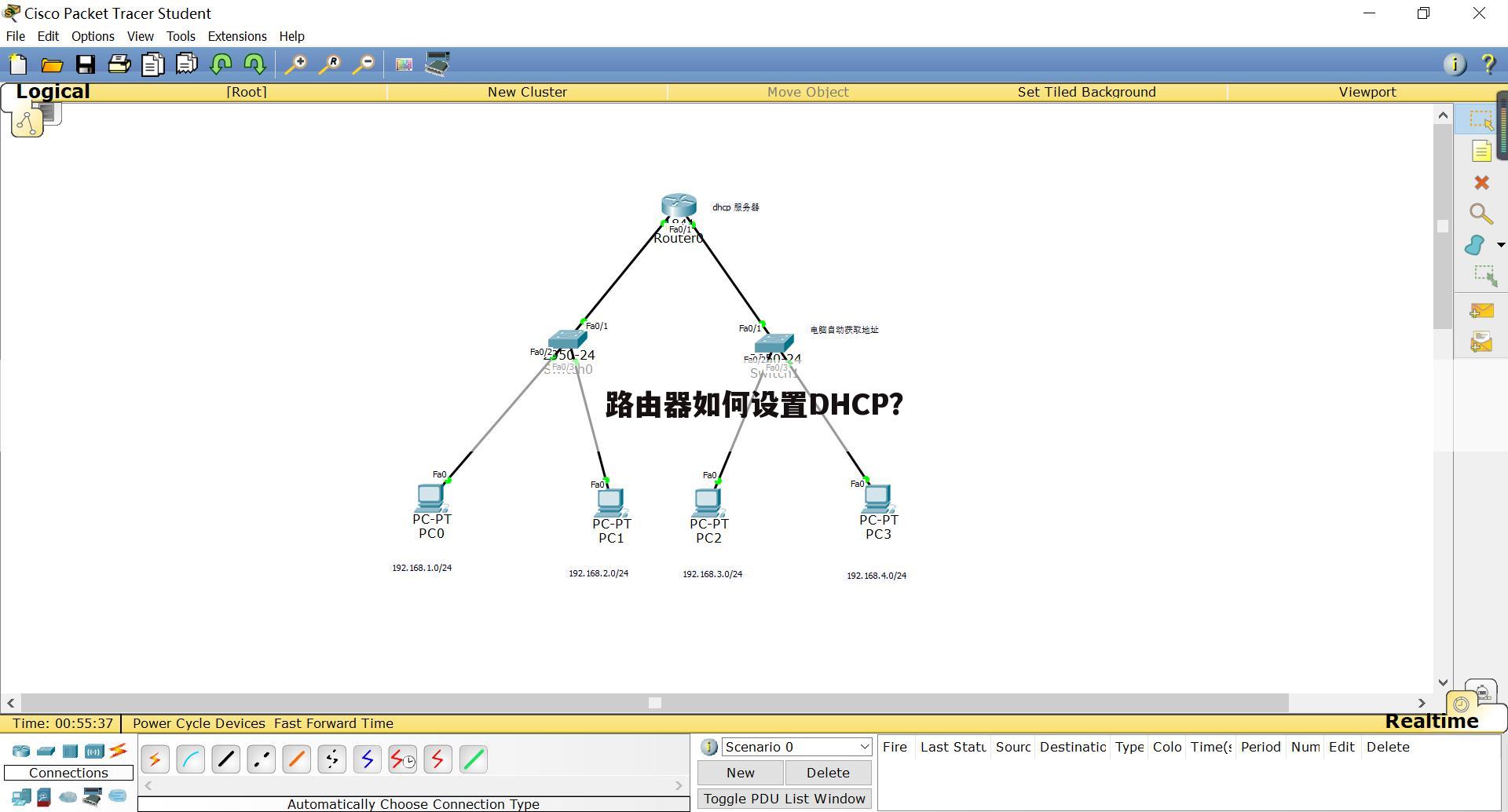Click New Cluster in the bar

(x=527, y=92)
